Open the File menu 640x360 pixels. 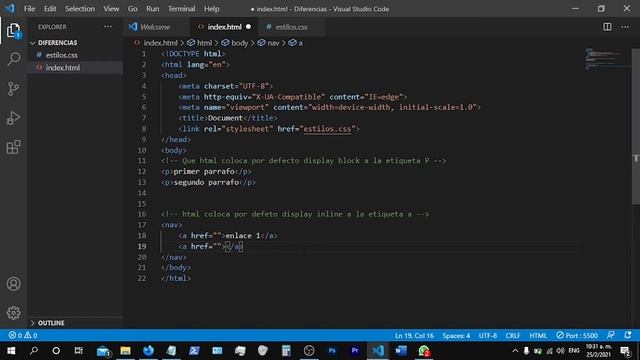[29, 9]
